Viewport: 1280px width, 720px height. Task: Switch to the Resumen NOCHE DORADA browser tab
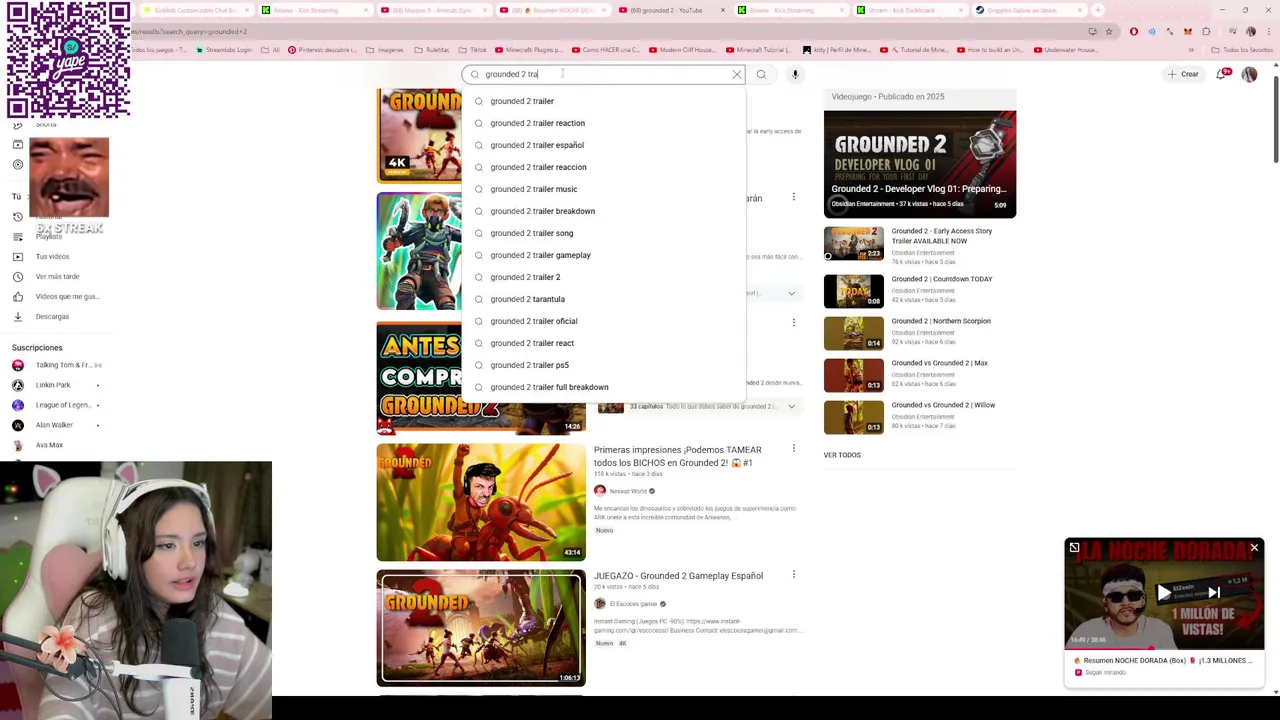point(551,10)
